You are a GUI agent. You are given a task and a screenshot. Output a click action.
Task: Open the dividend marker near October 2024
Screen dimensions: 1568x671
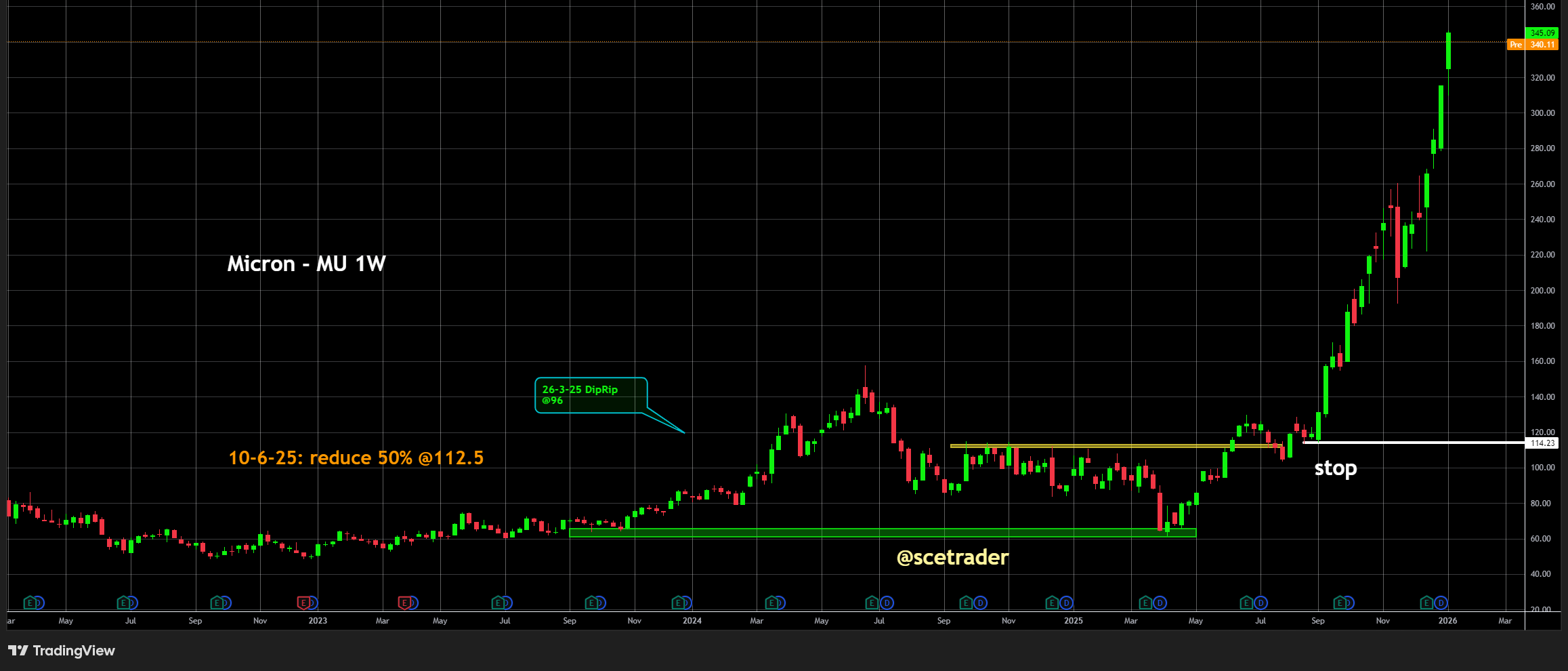coord(980,603)
